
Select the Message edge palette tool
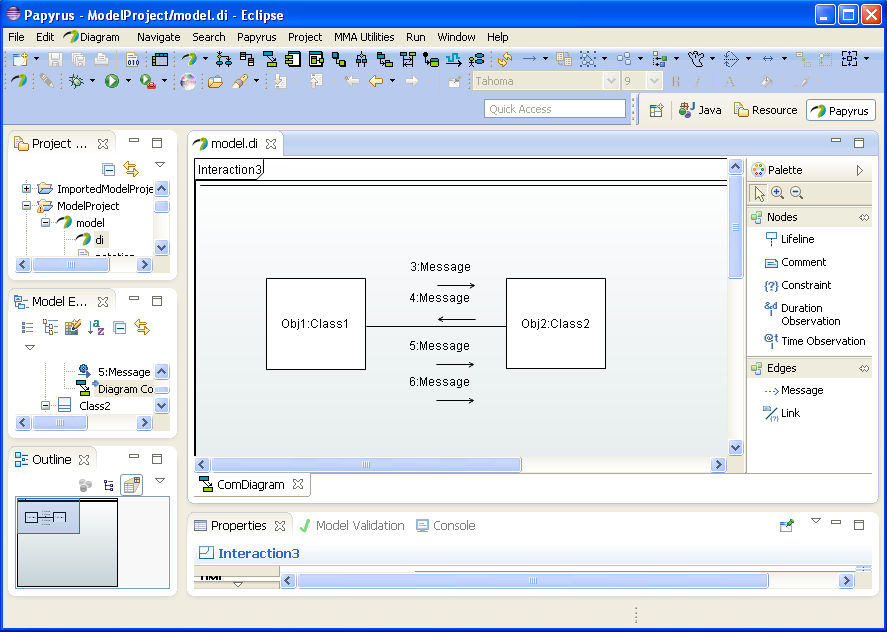(x=794, y=390)
